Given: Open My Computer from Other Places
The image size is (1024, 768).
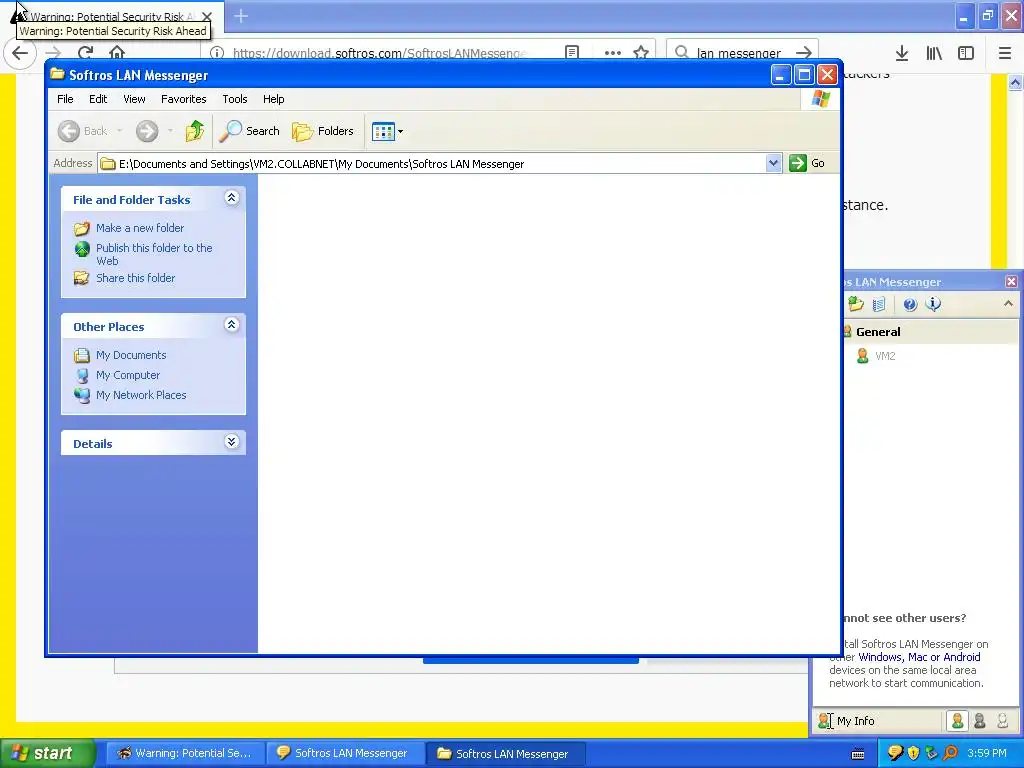Looking at the screenshot, I should (127, 376).
